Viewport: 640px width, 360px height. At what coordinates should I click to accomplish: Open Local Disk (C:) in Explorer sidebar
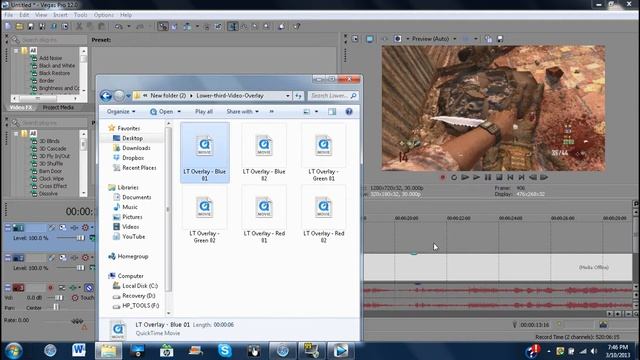pyautogui.click(x=140, y=286)
